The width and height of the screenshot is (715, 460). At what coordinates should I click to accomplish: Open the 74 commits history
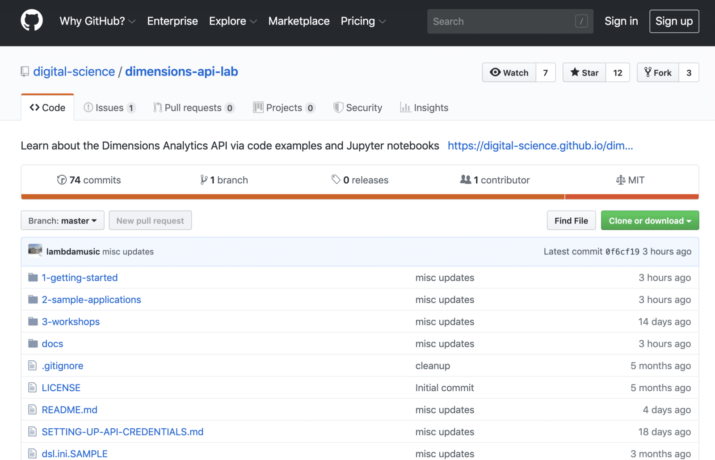(x=89, y=180)
